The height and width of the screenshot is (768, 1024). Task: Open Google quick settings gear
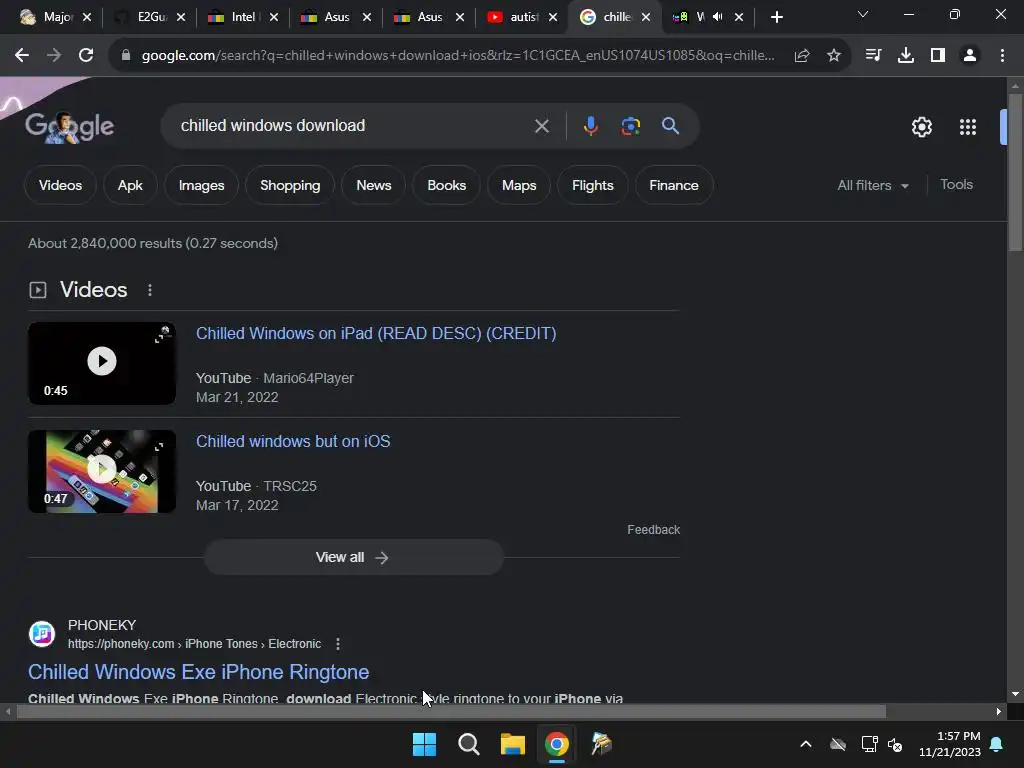(921, 127)
